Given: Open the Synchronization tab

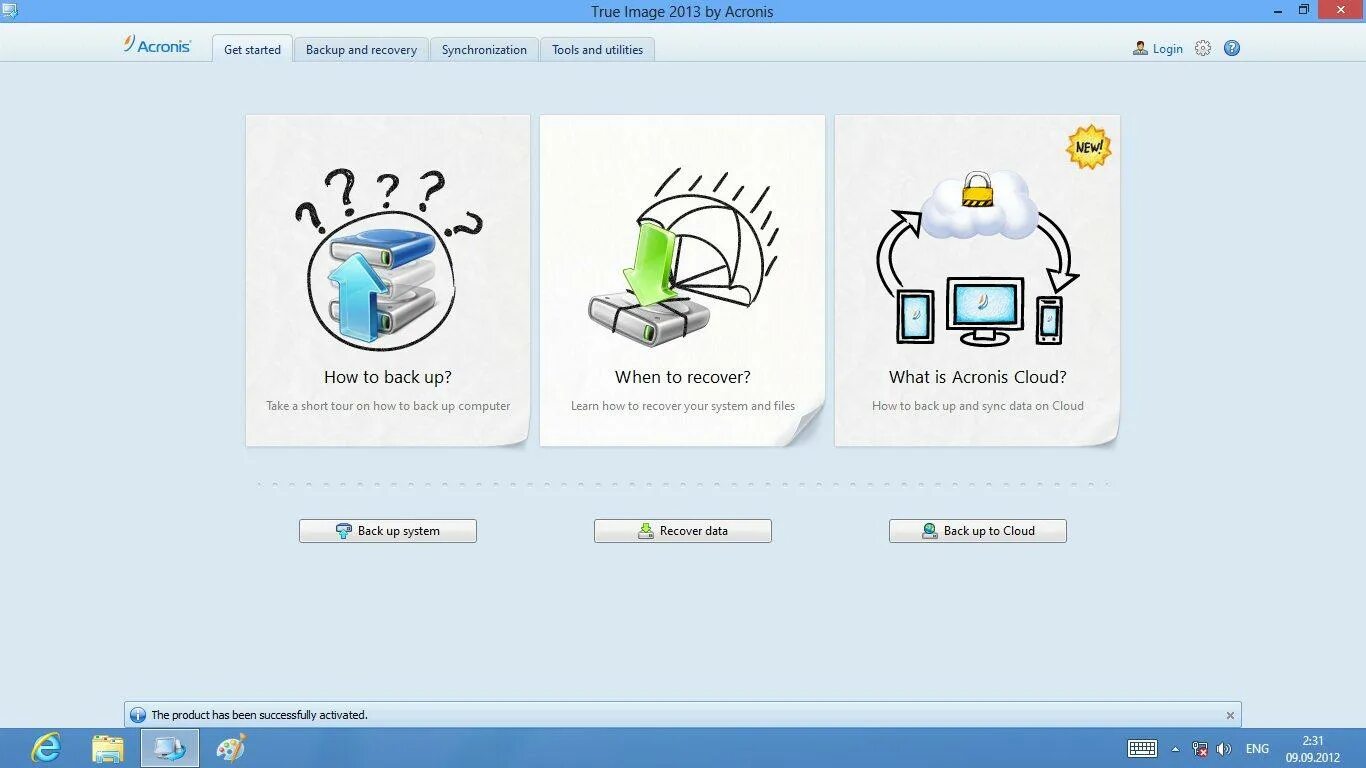Looking at the screenshot, I should point(484,49).
